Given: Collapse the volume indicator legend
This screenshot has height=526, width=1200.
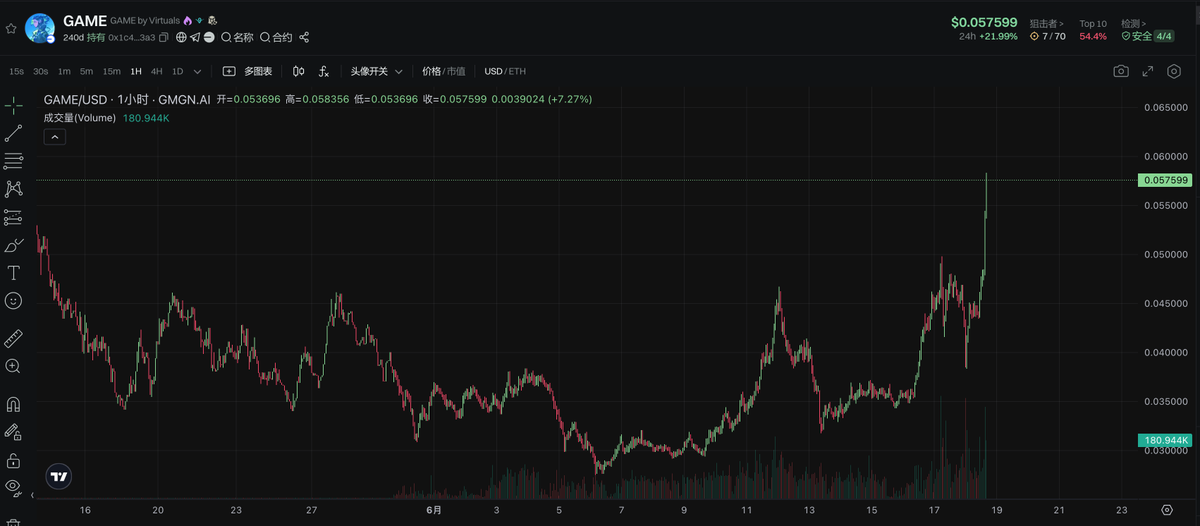Looking at the screenshot, I should click(55, 137).
